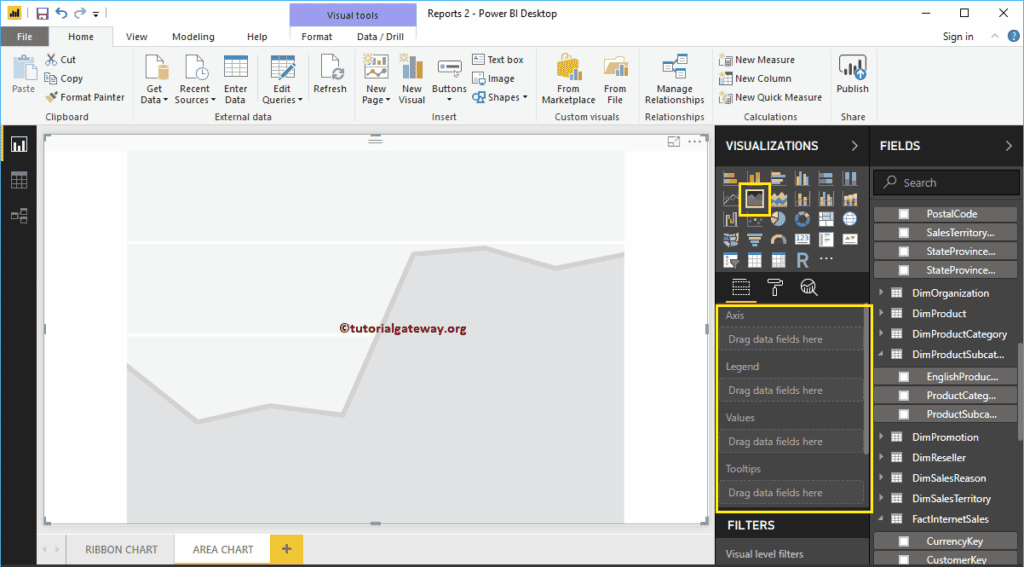Collapse the Visualizations pane chevron

coord(854,146)
